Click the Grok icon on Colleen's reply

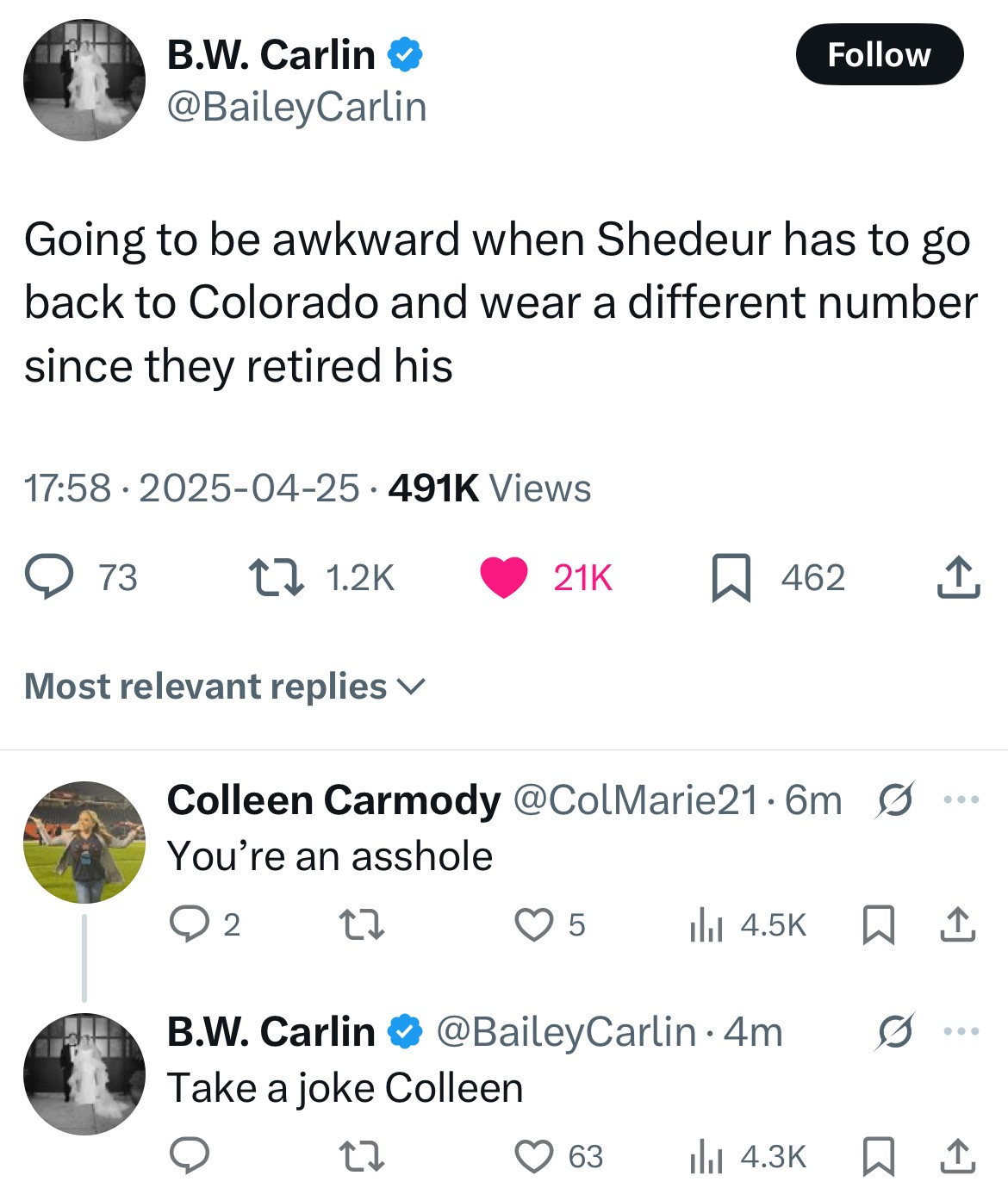click(x=895, y=799)
